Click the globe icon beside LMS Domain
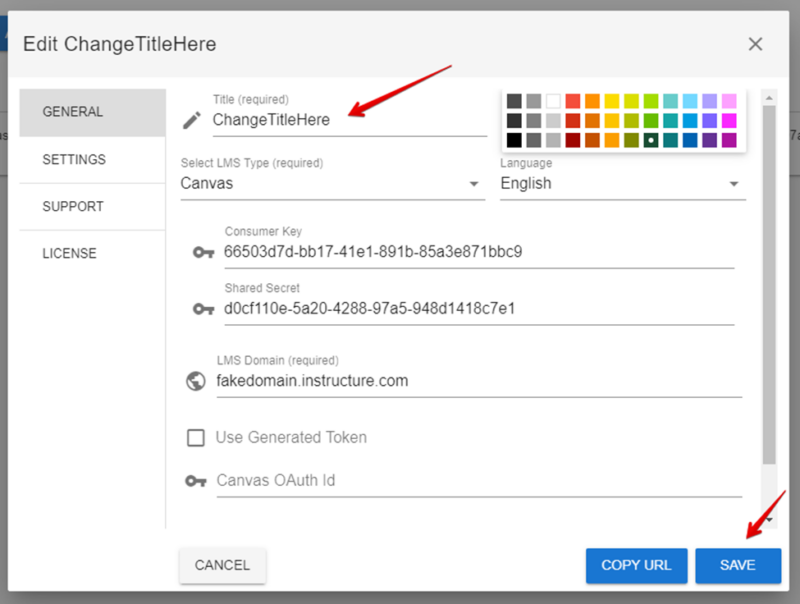 pyautogui.click(x=196, y=381)
